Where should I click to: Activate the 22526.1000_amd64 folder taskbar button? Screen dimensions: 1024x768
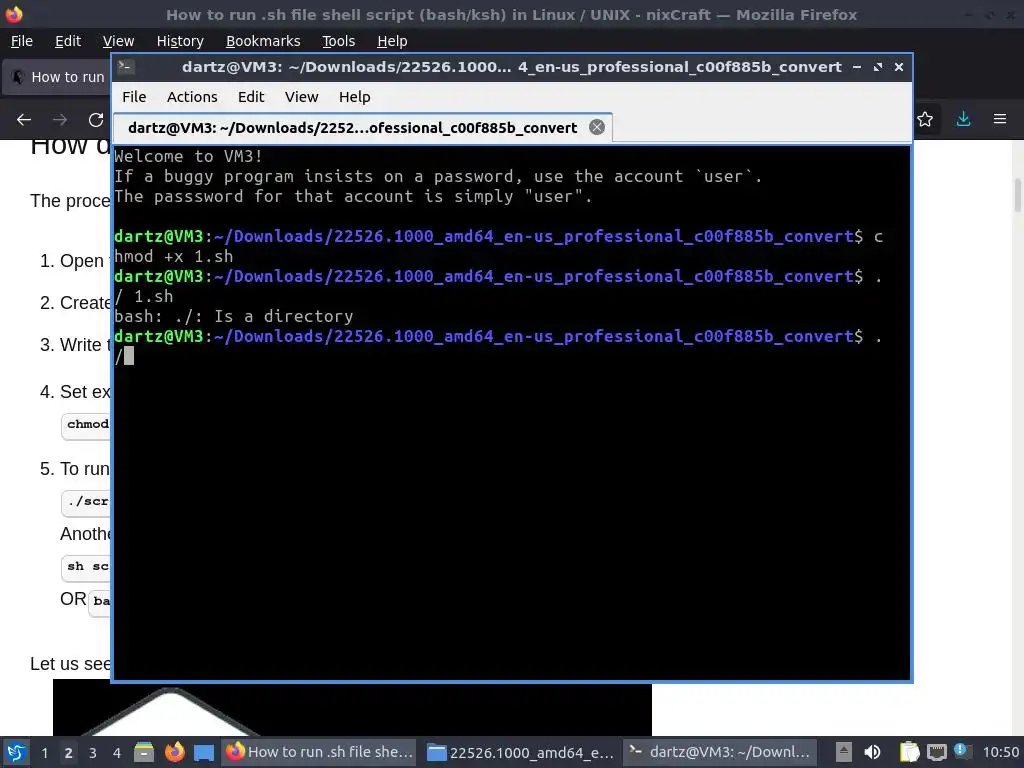520,752
